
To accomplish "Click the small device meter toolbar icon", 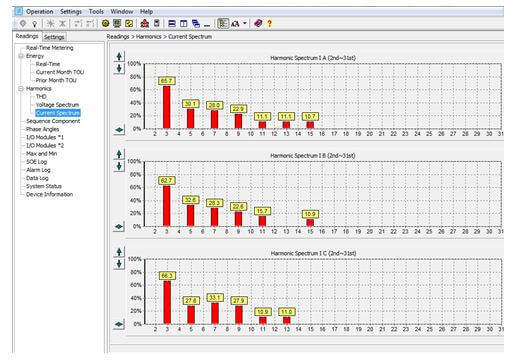I will 156,24.
